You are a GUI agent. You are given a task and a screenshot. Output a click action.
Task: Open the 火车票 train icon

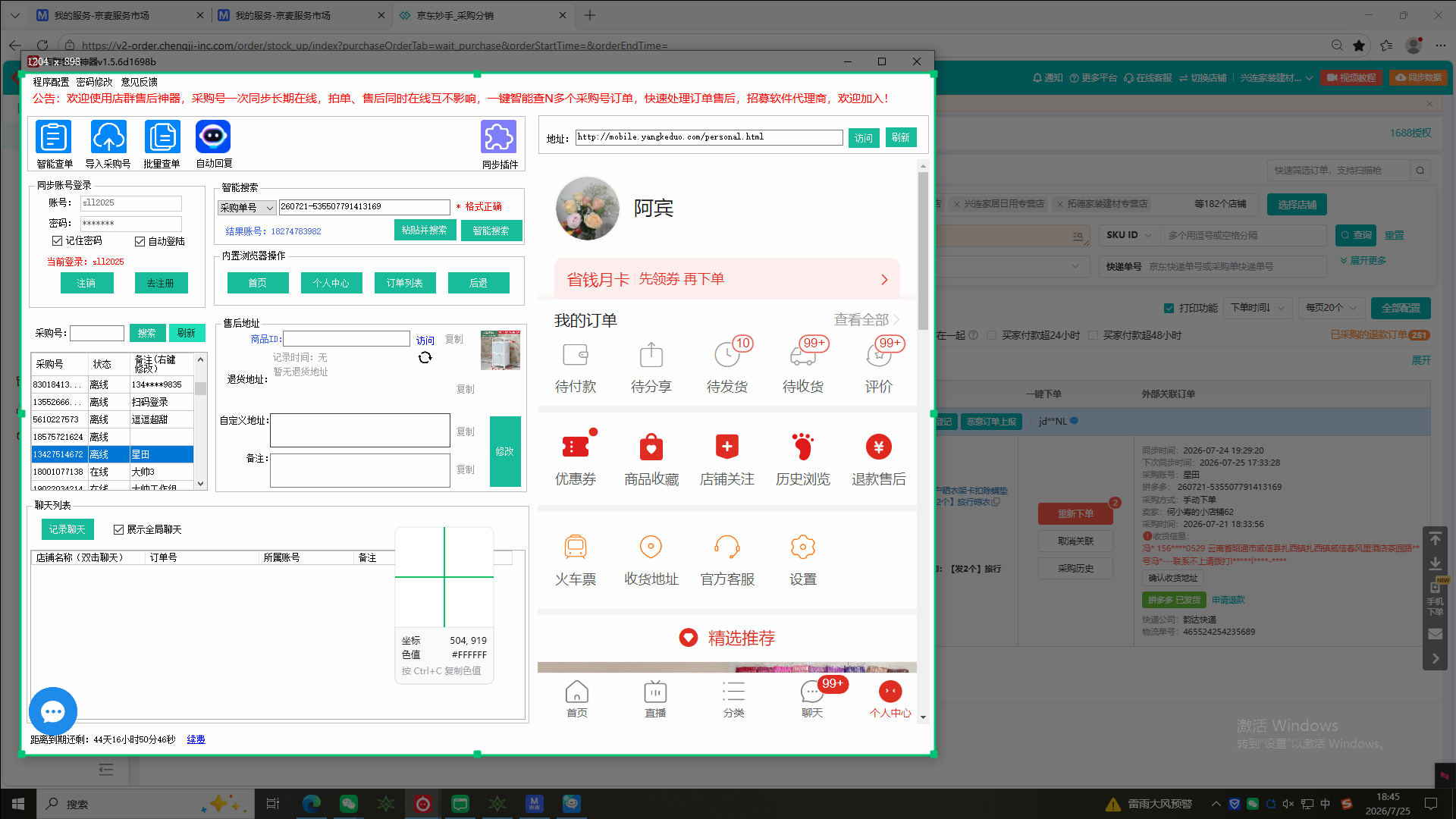point(576,547)
